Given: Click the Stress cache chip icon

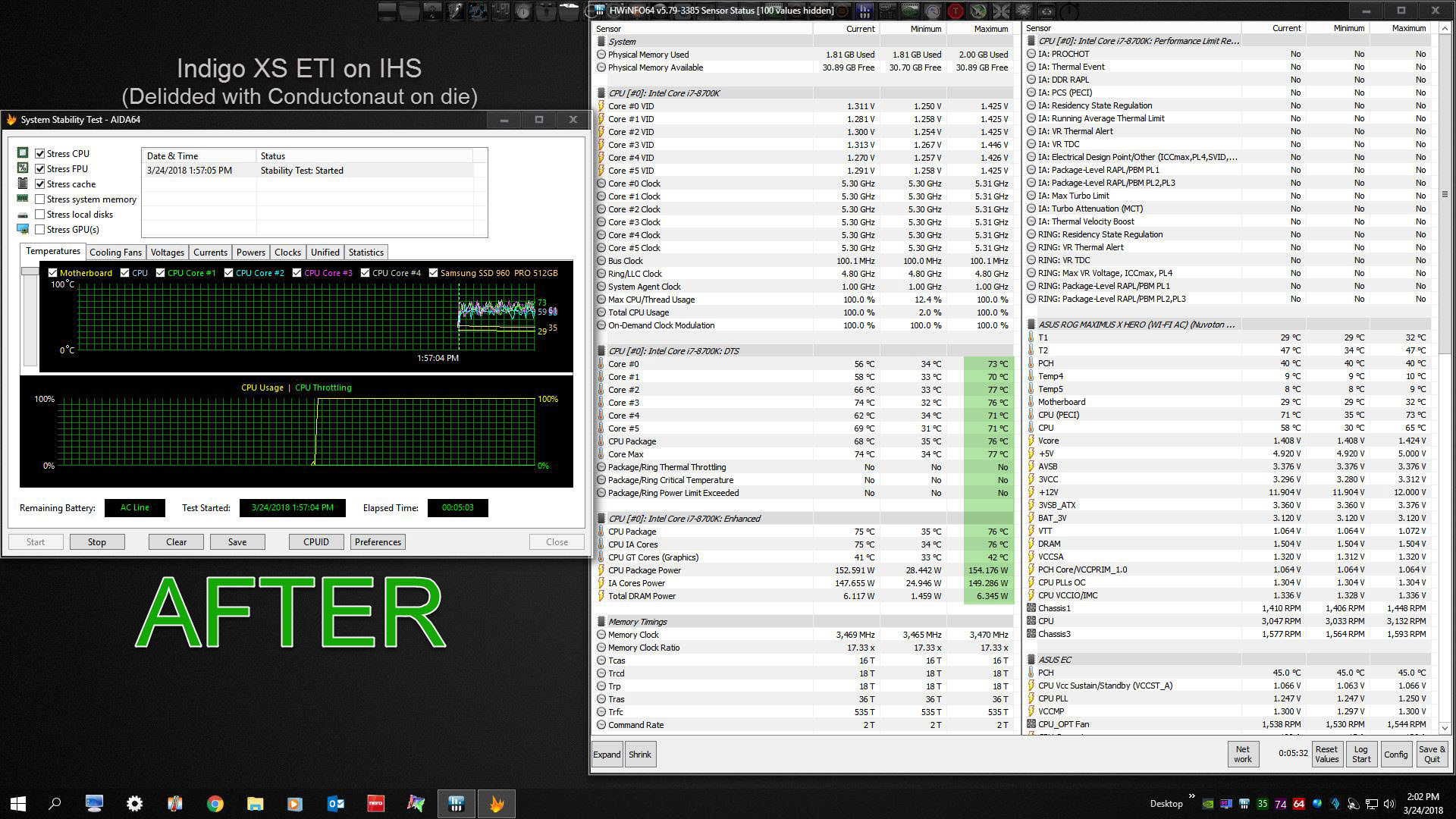Looking at the screenshot, I should coord(23,184).
